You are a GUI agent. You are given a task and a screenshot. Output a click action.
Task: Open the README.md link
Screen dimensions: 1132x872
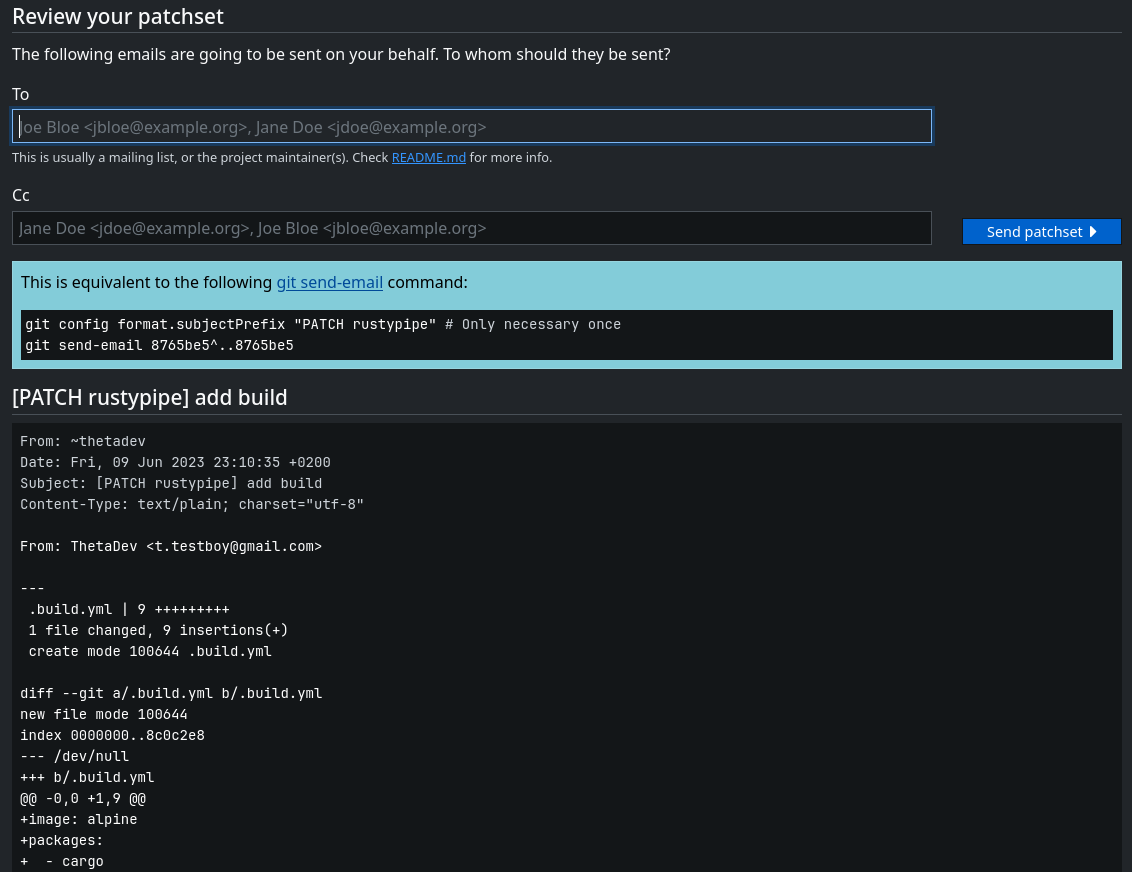coord(428,158)
